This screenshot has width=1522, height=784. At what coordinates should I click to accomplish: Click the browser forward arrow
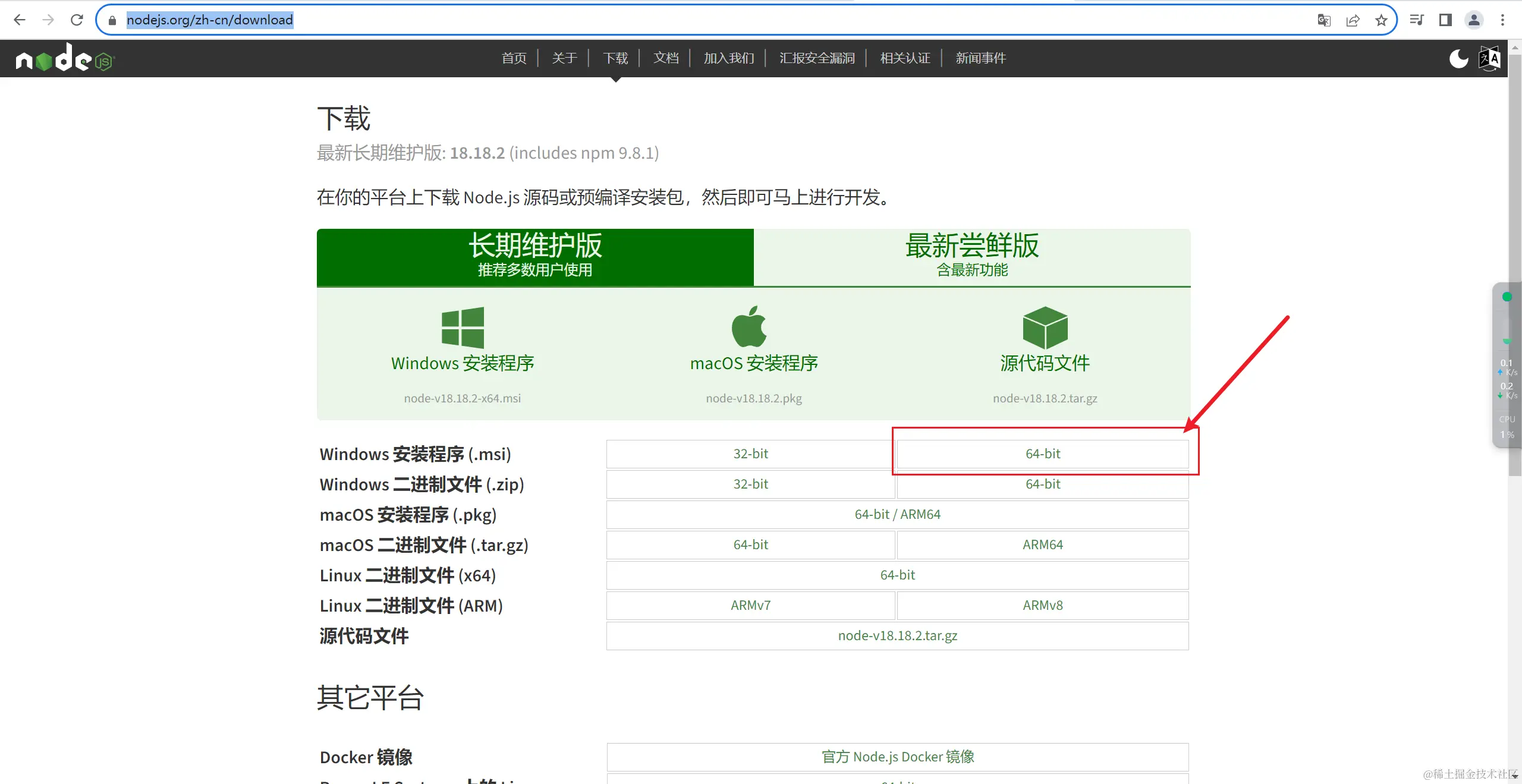coord(48,20)
